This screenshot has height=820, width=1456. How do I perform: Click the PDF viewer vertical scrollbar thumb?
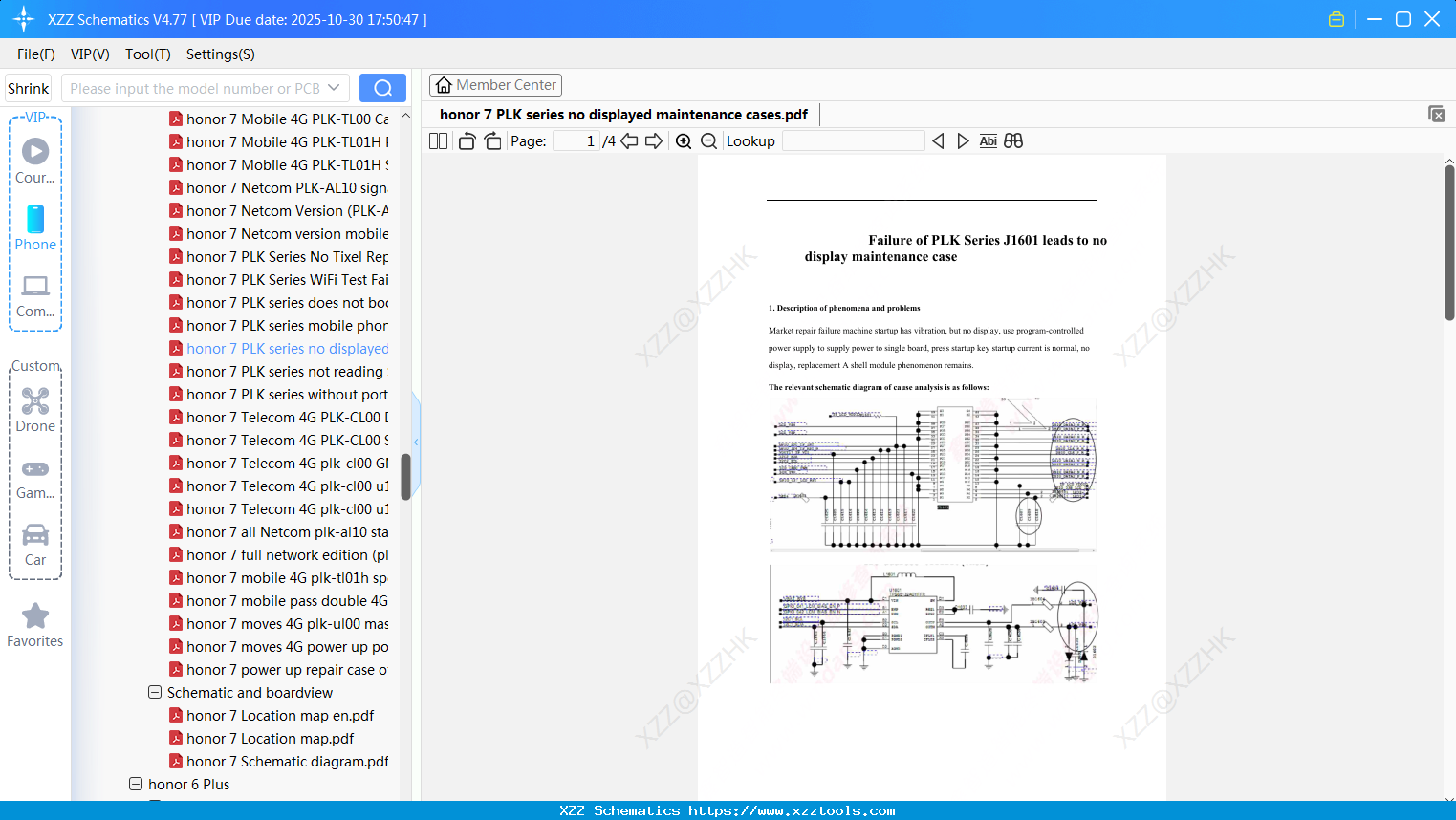point(1449,243)
